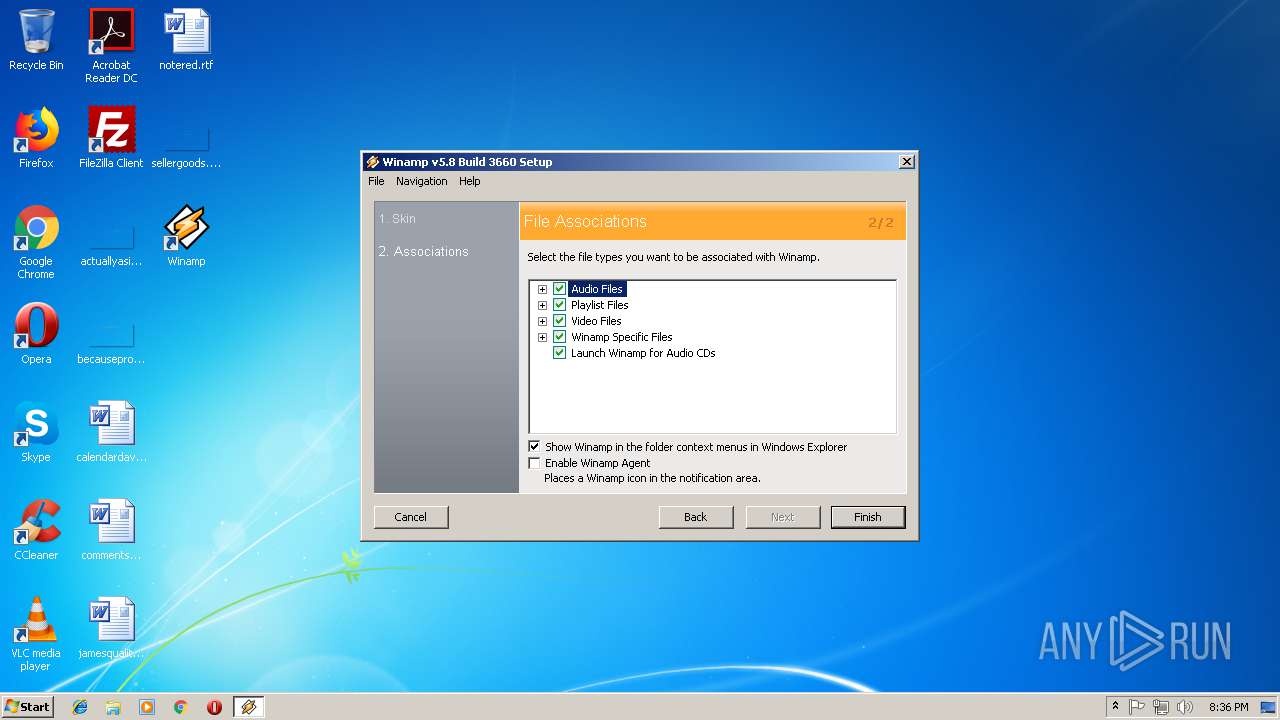Open Opera from the taskbar

214,707
